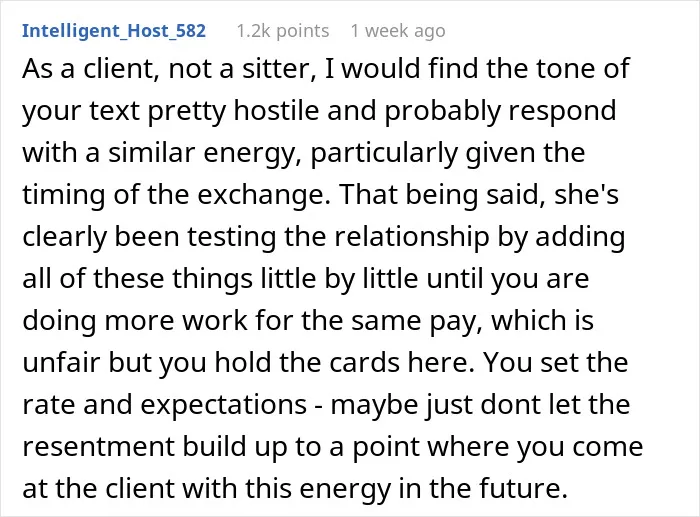Open the Intelligent_Host_582 user profile
This screenshot has height=517, width=700.
114,31
